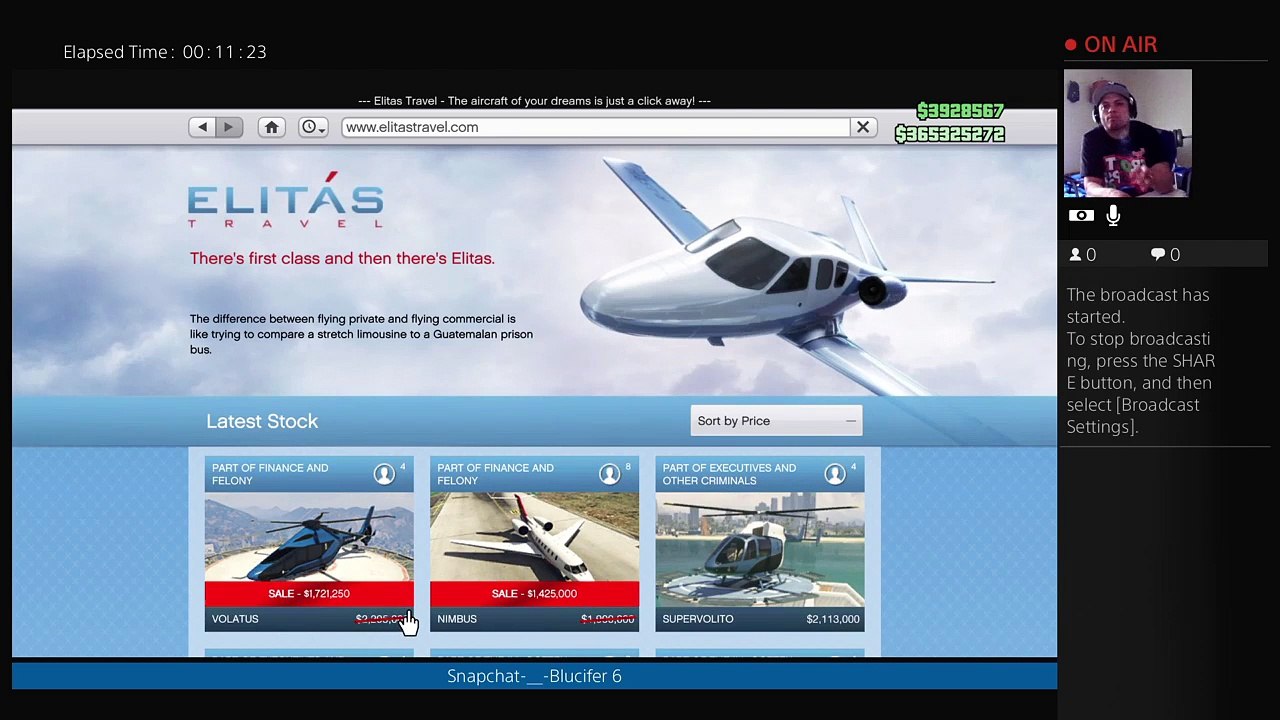The image size is (1280, 720).
Task: Open the Sort by Price dropdown
Action: pos(776,421)
